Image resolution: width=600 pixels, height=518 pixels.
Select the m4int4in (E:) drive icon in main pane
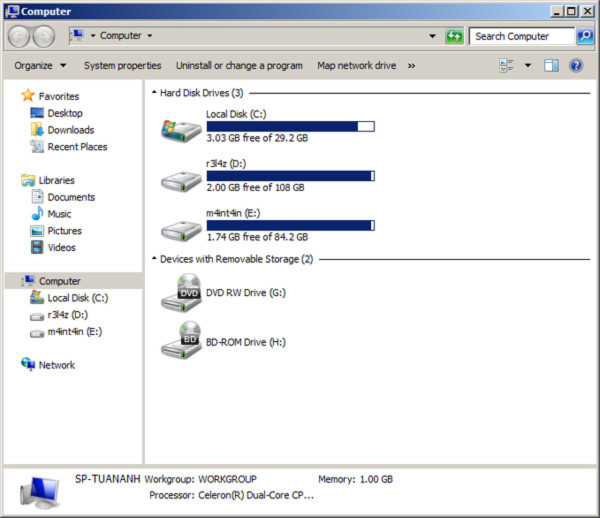coord(181,231)
